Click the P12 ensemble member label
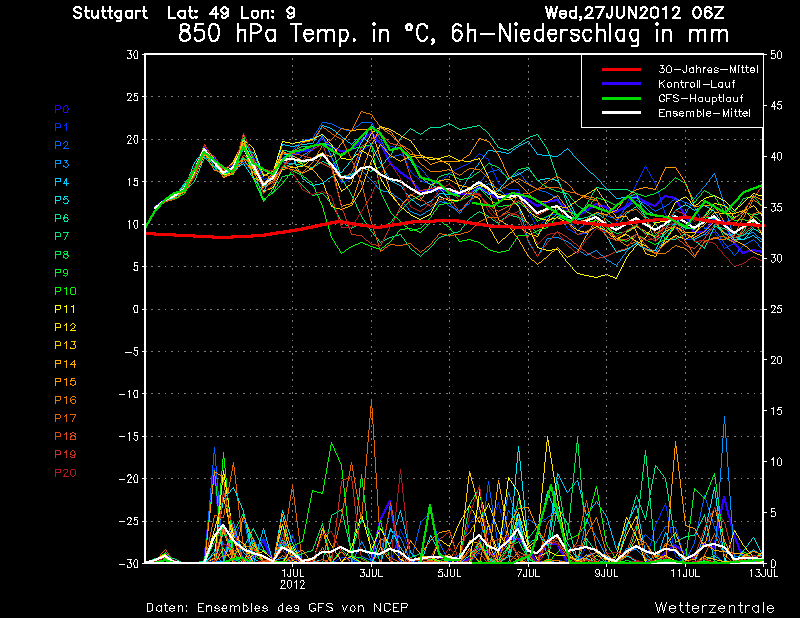800x618 pixels. [65, 327]
